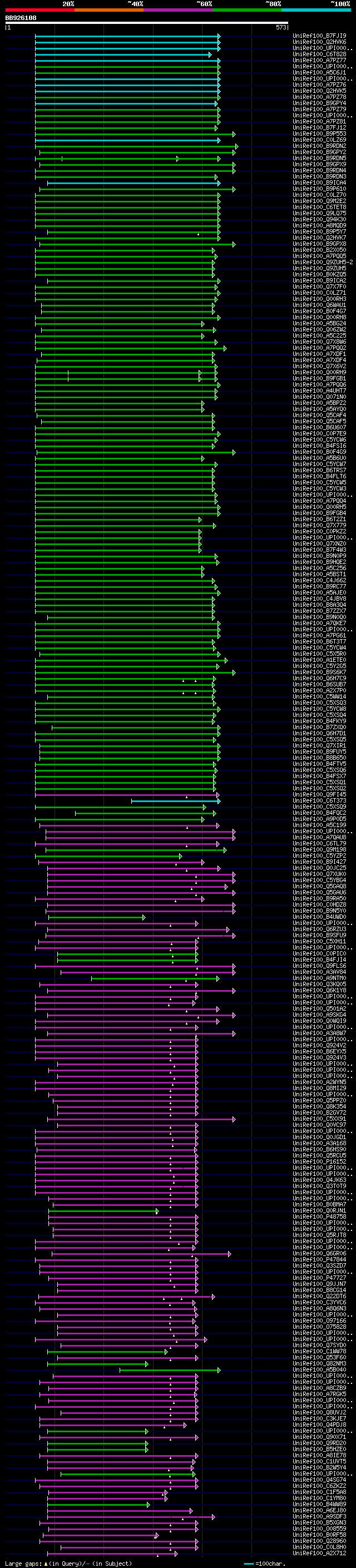Click the green alignment bar for UniRef100_B4UWD0
The height and width of the screenshot is (1568, 356).
(97, 917)
